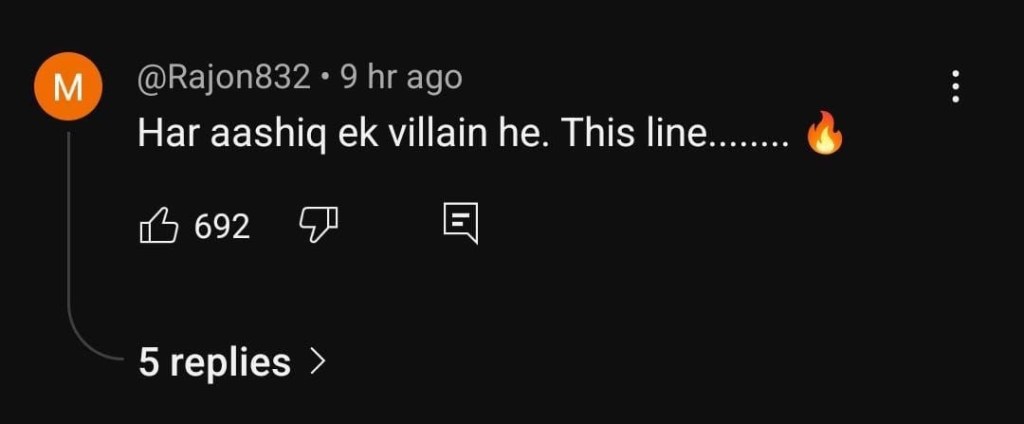The height and width of the screenshot is (424, 1024).
Task: Click the chevron arrow beside 5 replies
Action: click(317, 361)
